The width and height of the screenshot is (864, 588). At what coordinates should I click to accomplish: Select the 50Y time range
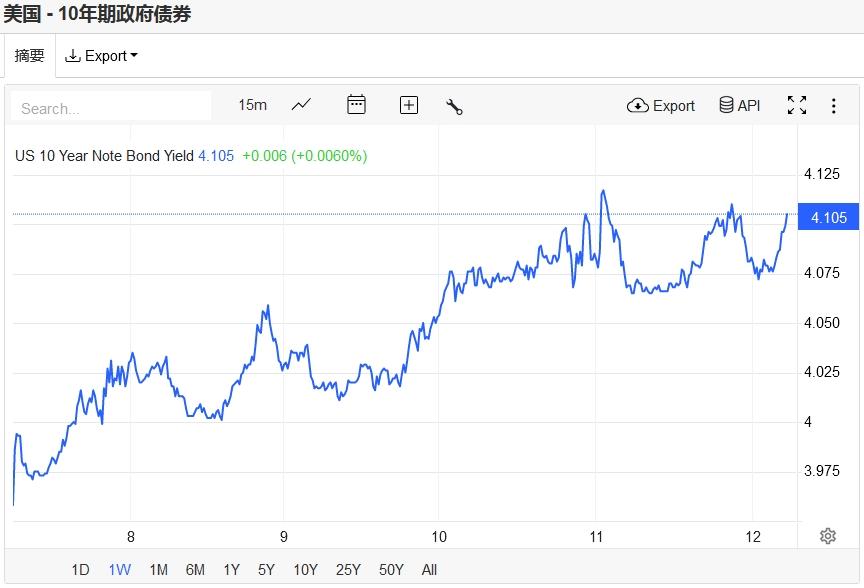(391, 570)
